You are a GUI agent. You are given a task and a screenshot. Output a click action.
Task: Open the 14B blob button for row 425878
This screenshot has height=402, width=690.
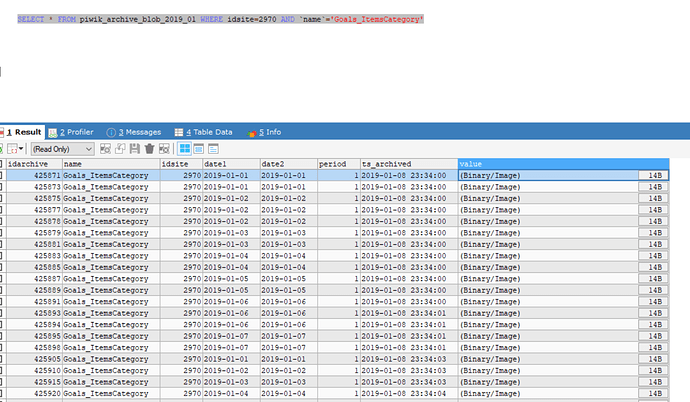pos(653,221)
